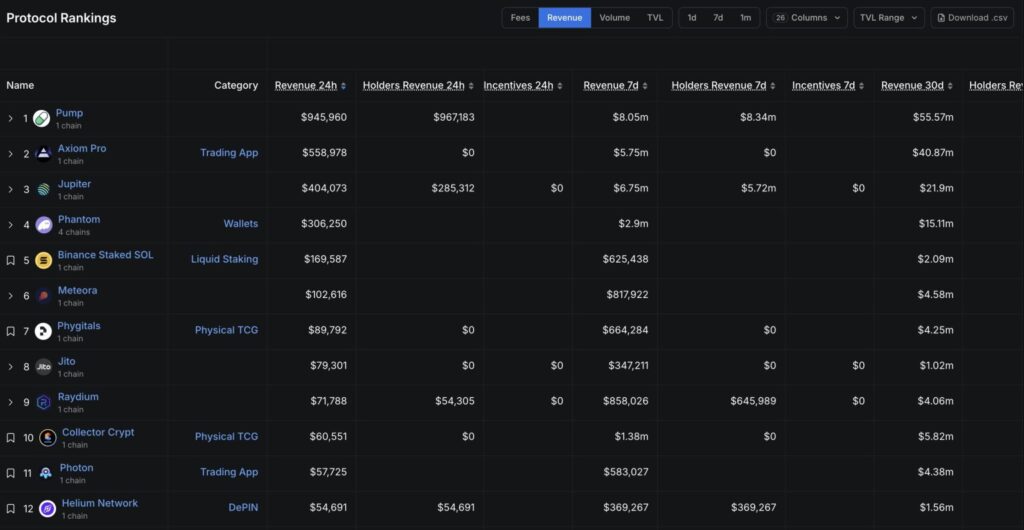The height and width of the screenshot is (530, 1024).
Task: Click the Phantom wallet logo icon
Action: click(43, 225)
